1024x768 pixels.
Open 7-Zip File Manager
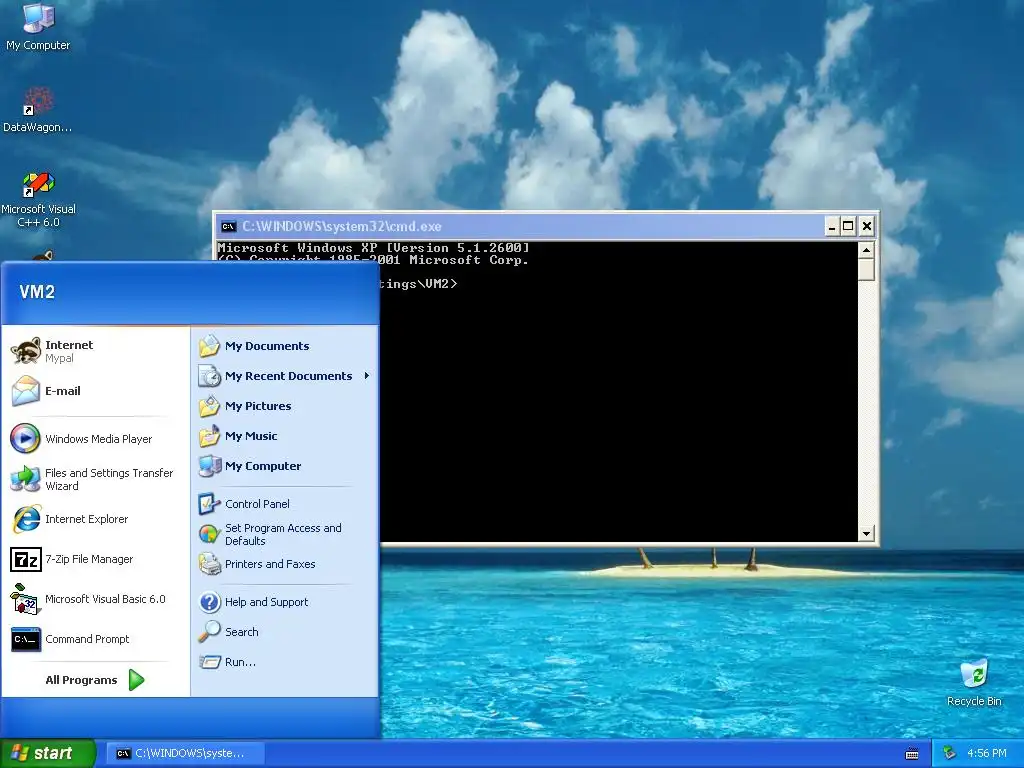click(x=95, y=559)
